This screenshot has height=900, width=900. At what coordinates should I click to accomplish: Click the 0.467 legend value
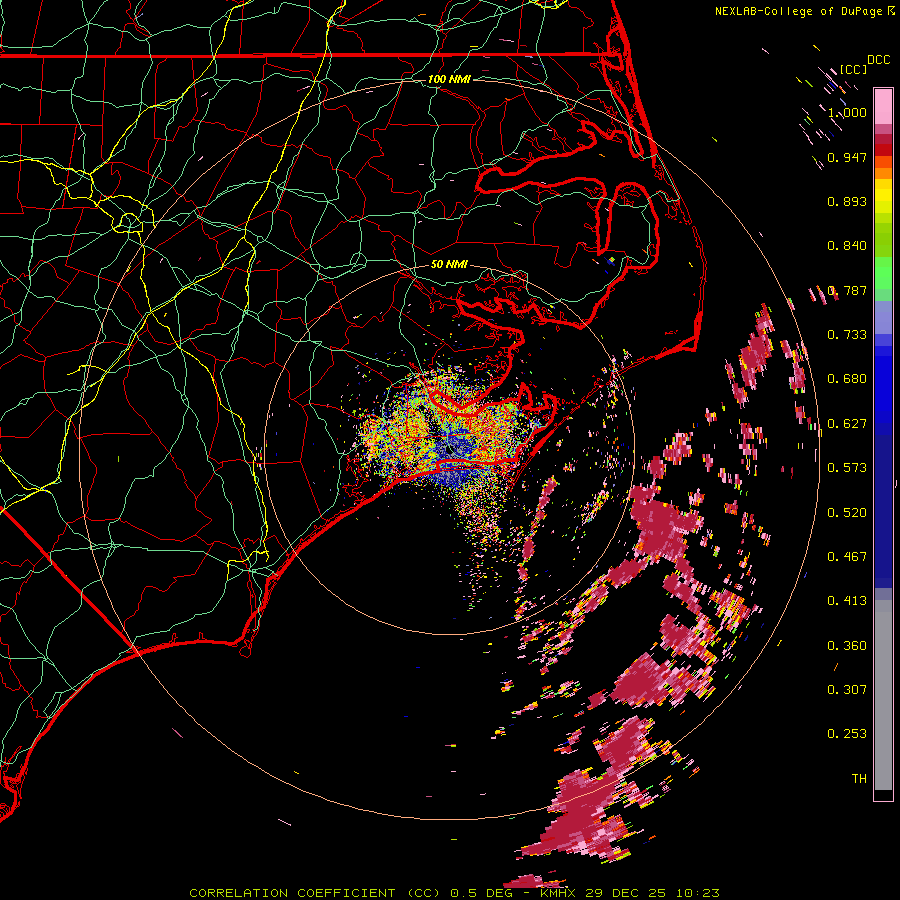click(x=847, y=557)
